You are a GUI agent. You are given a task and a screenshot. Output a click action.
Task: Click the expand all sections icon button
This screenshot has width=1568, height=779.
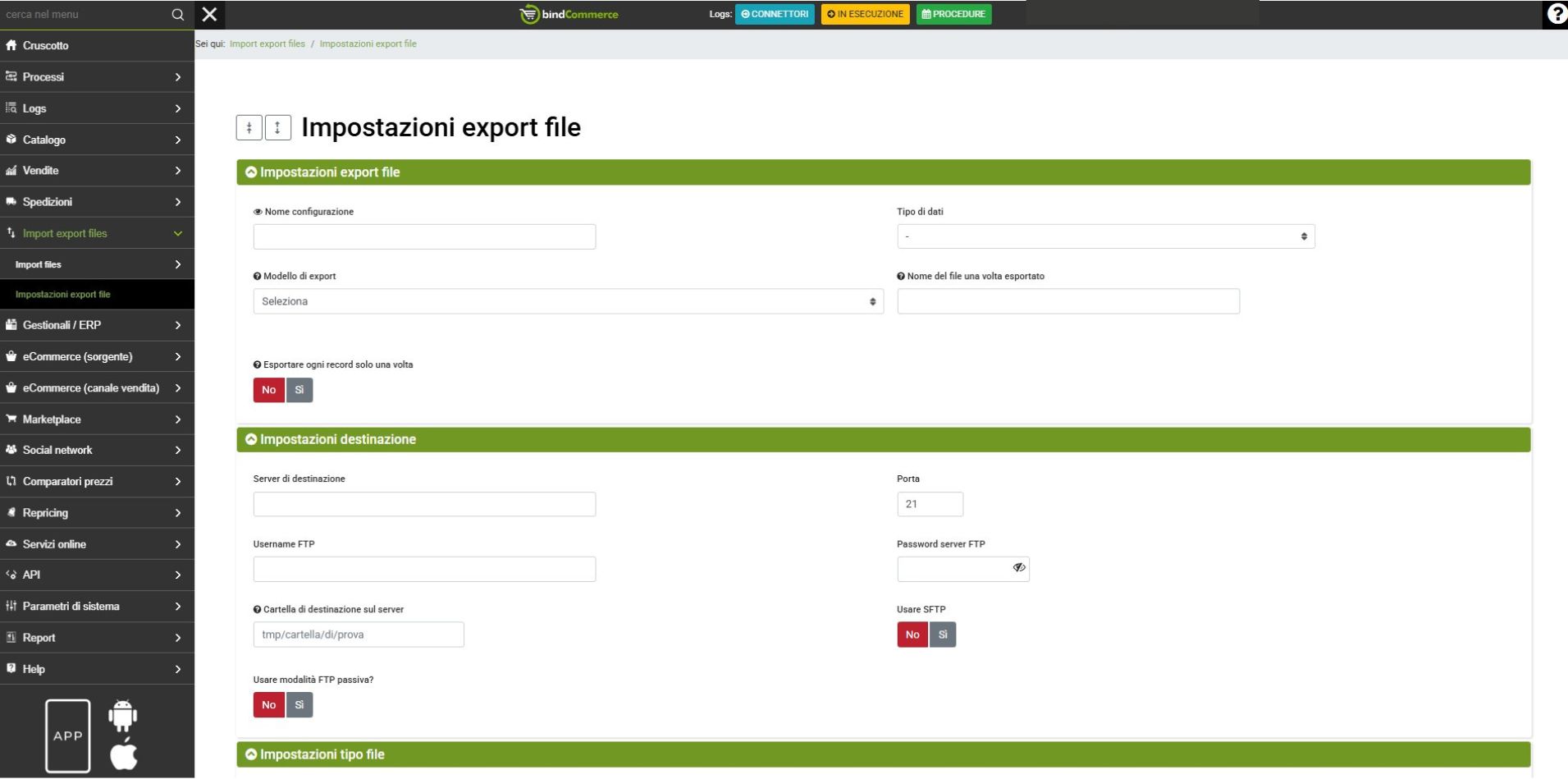[277, 128]
